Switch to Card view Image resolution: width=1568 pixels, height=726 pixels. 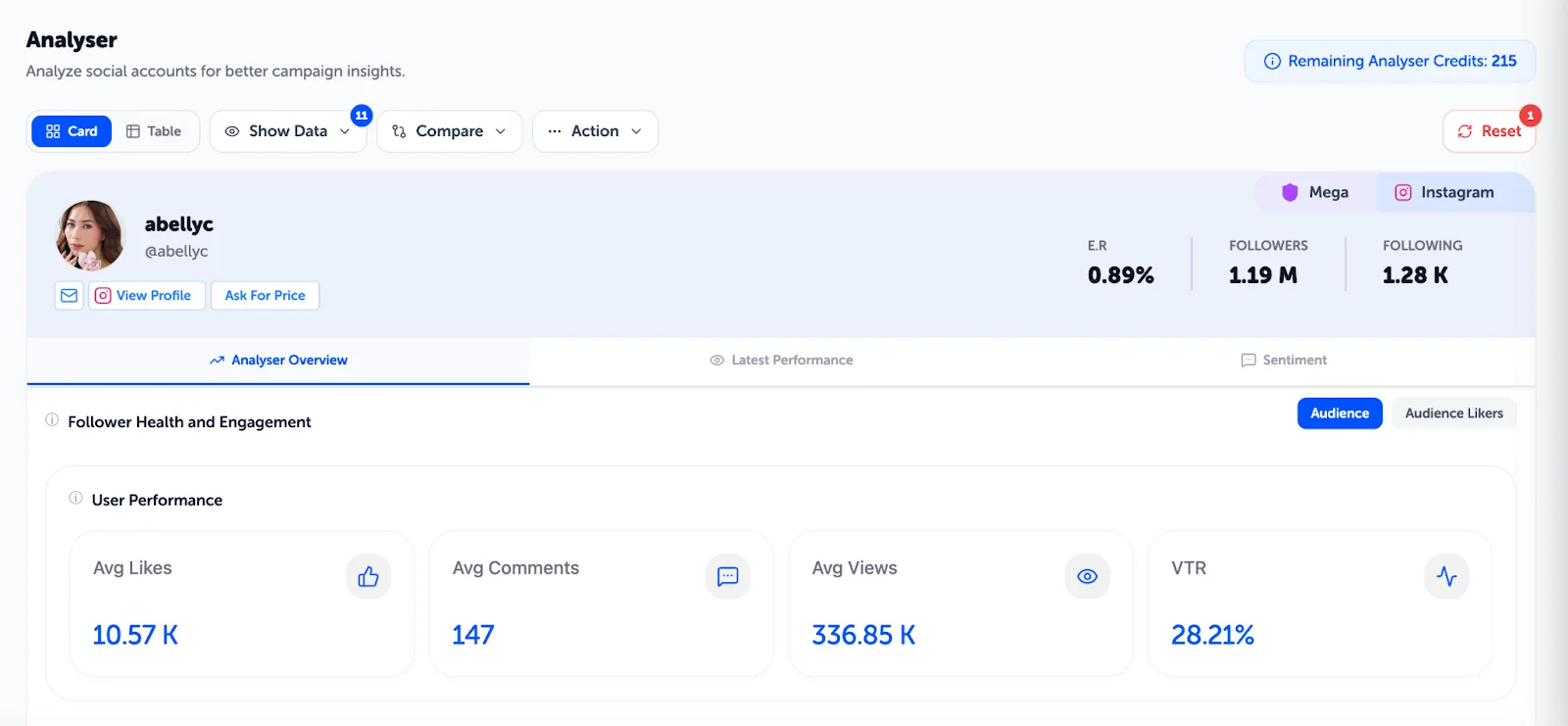[72, 131]
